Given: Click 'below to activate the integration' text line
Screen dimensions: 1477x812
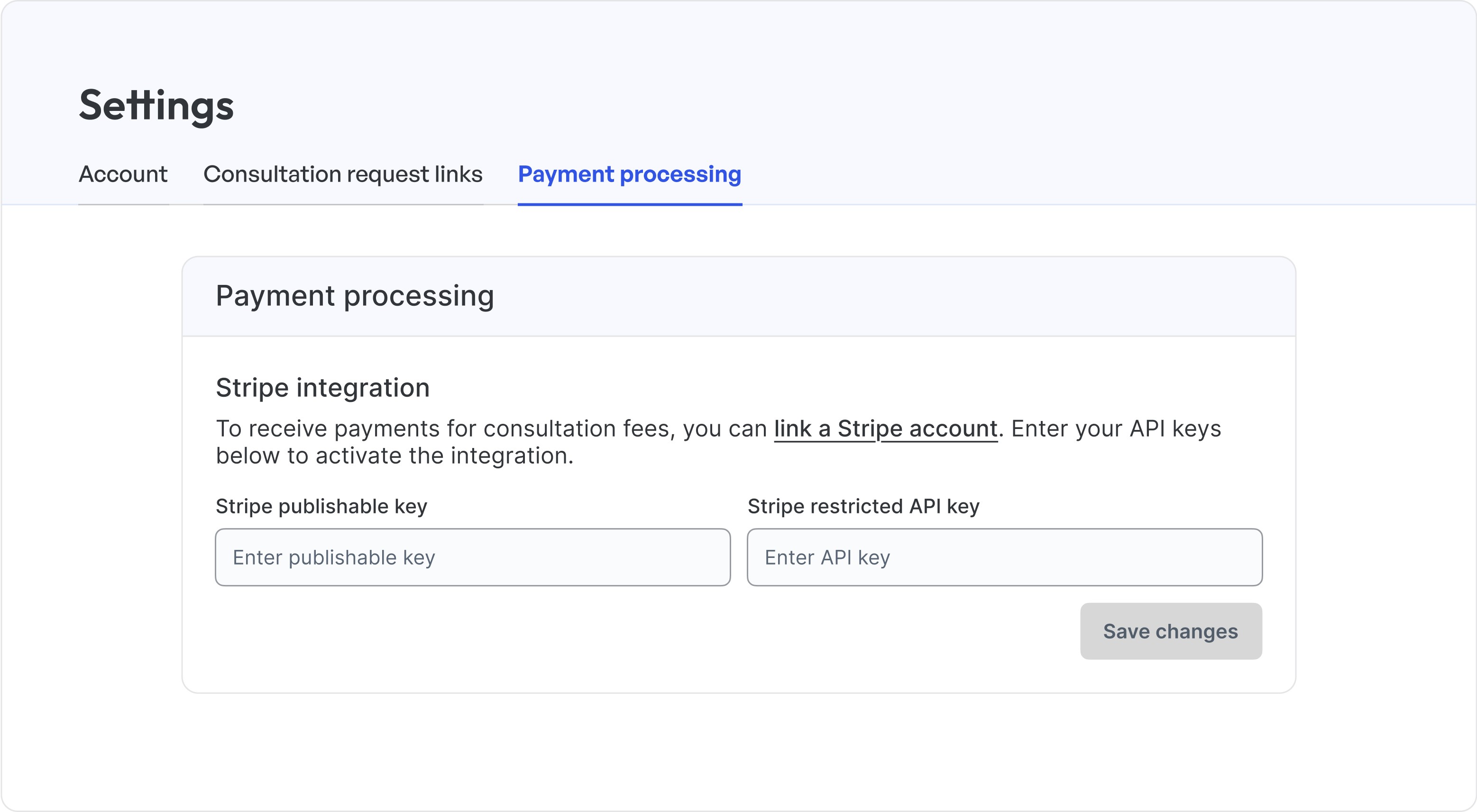Looking at the screenshot, I should click(x=394, y=456).
